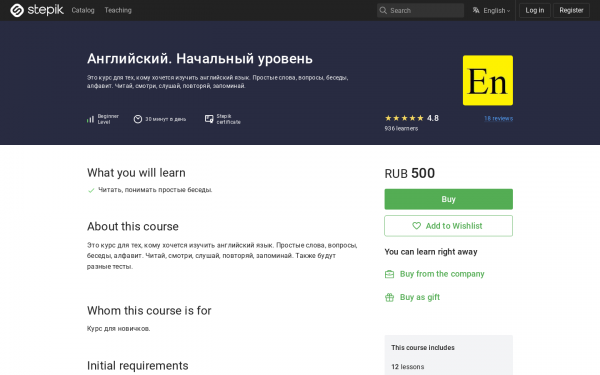Click the '30 минут в день' label
The image size is (600, 375).
tap(165, 119)
